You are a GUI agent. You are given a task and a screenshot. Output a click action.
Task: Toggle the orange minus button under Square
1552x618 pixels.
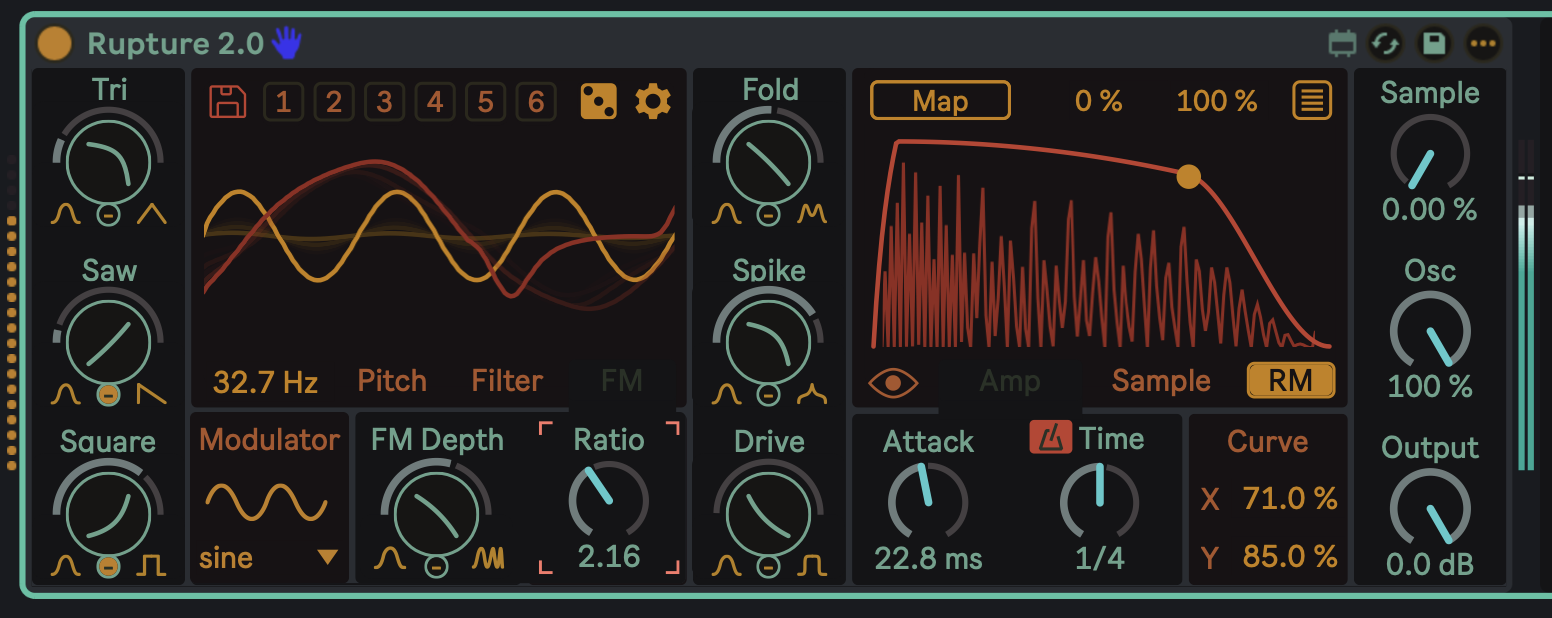click(108, 566)
